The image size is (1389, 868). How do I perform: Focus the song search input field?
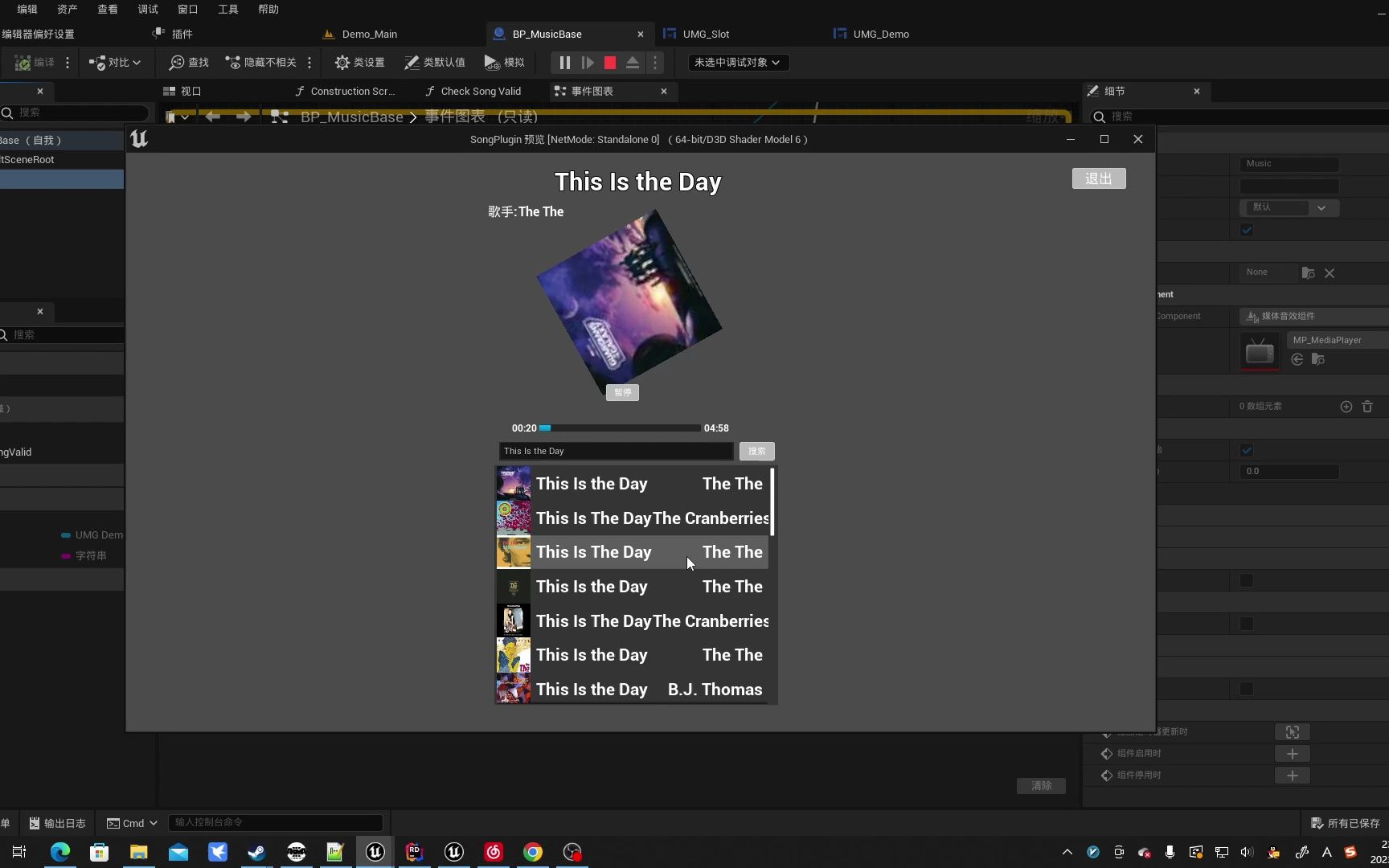point(616,452)
